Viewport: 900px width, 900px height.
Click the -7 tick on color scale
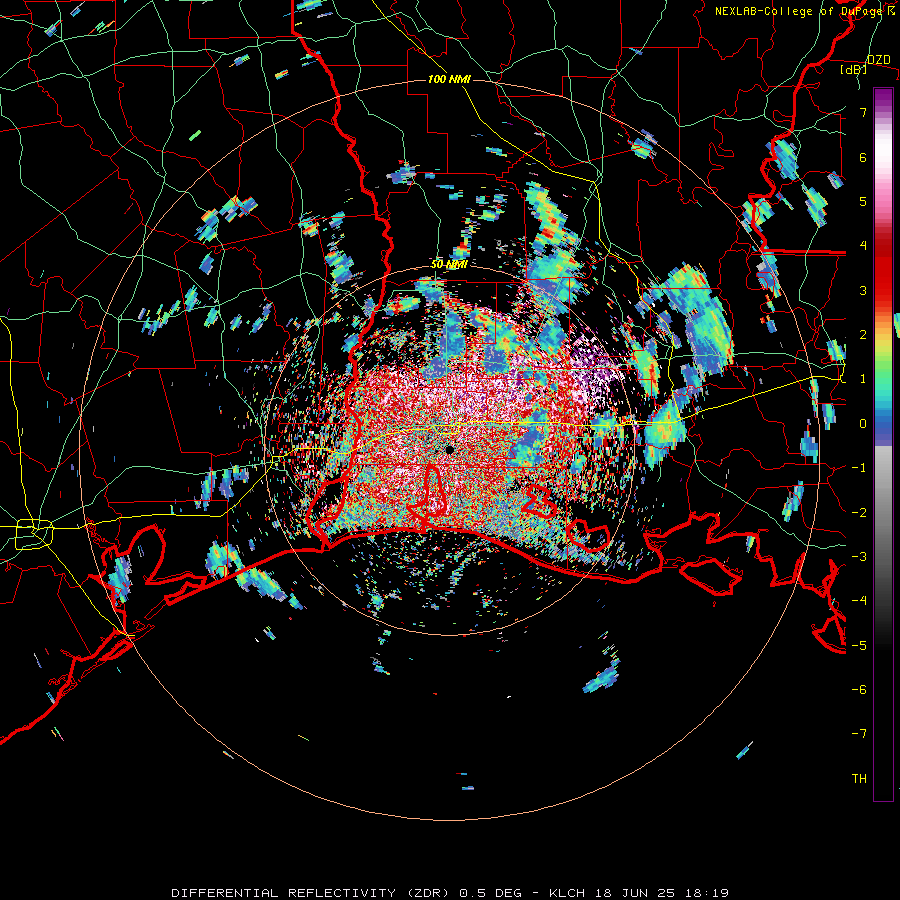coord(859,734)
